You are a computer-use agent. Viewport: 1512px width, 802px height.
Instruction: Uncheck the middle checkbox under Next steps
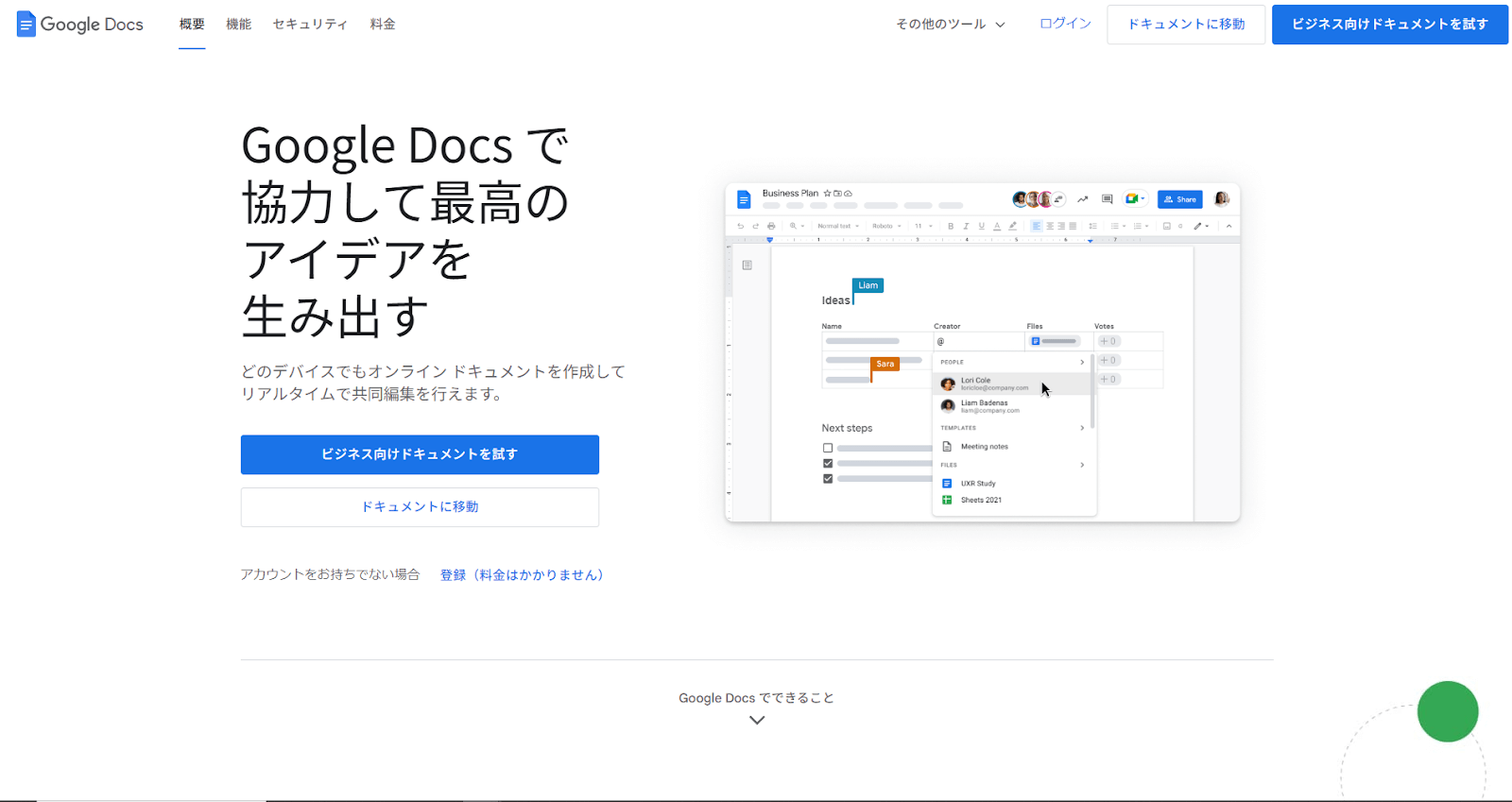[828, 463]
